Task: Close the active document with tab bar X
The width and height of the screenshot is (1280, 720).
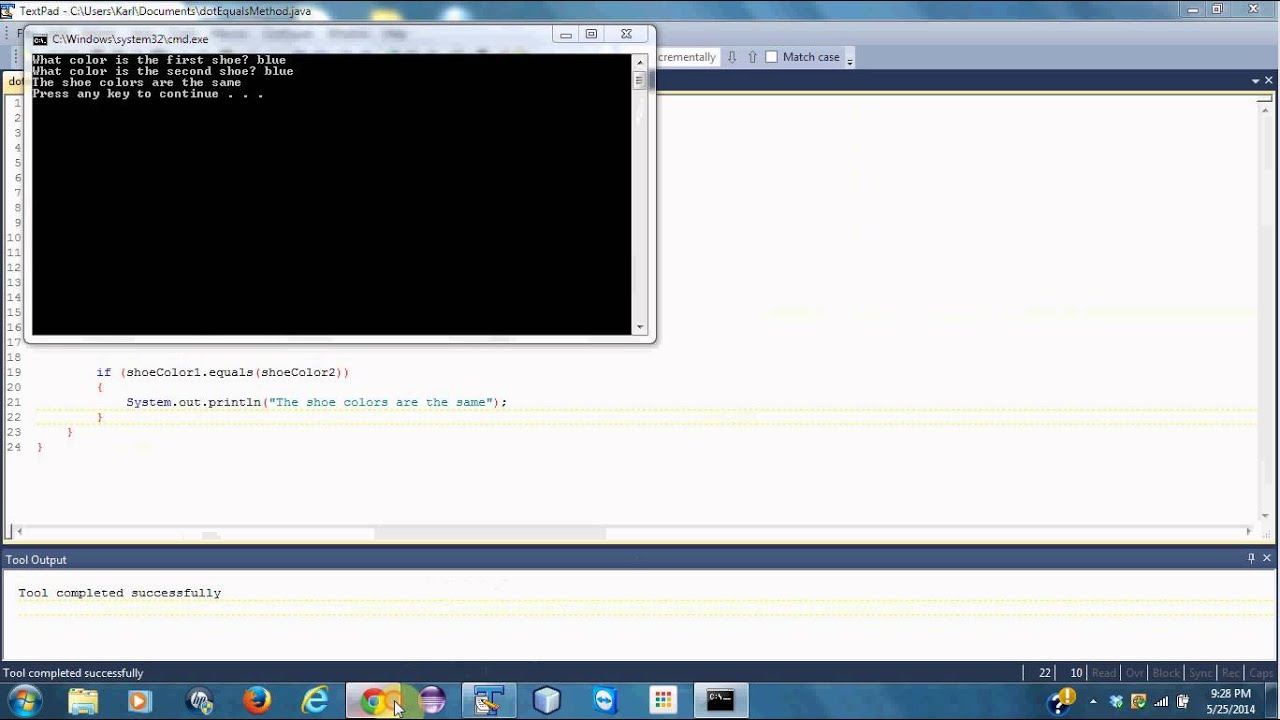Action: (1268, 81)
